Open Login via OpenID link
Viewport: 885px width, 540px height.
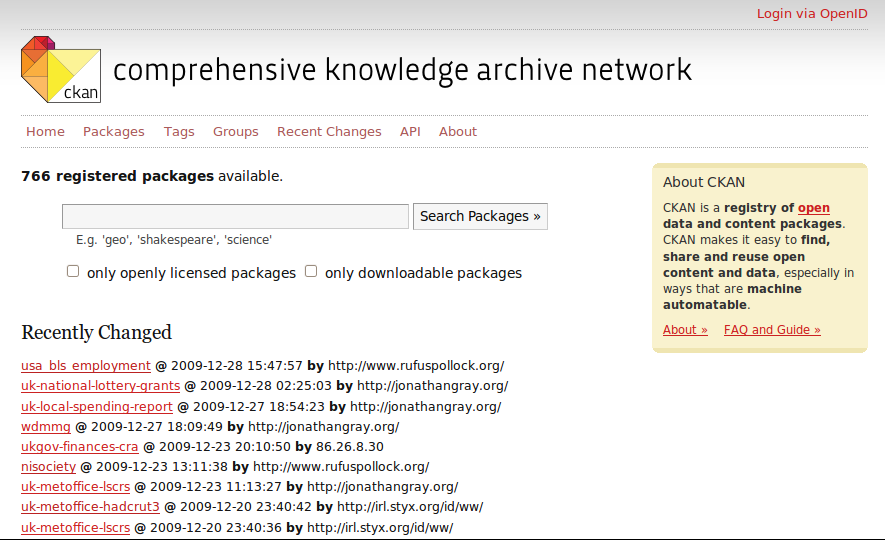812,14
